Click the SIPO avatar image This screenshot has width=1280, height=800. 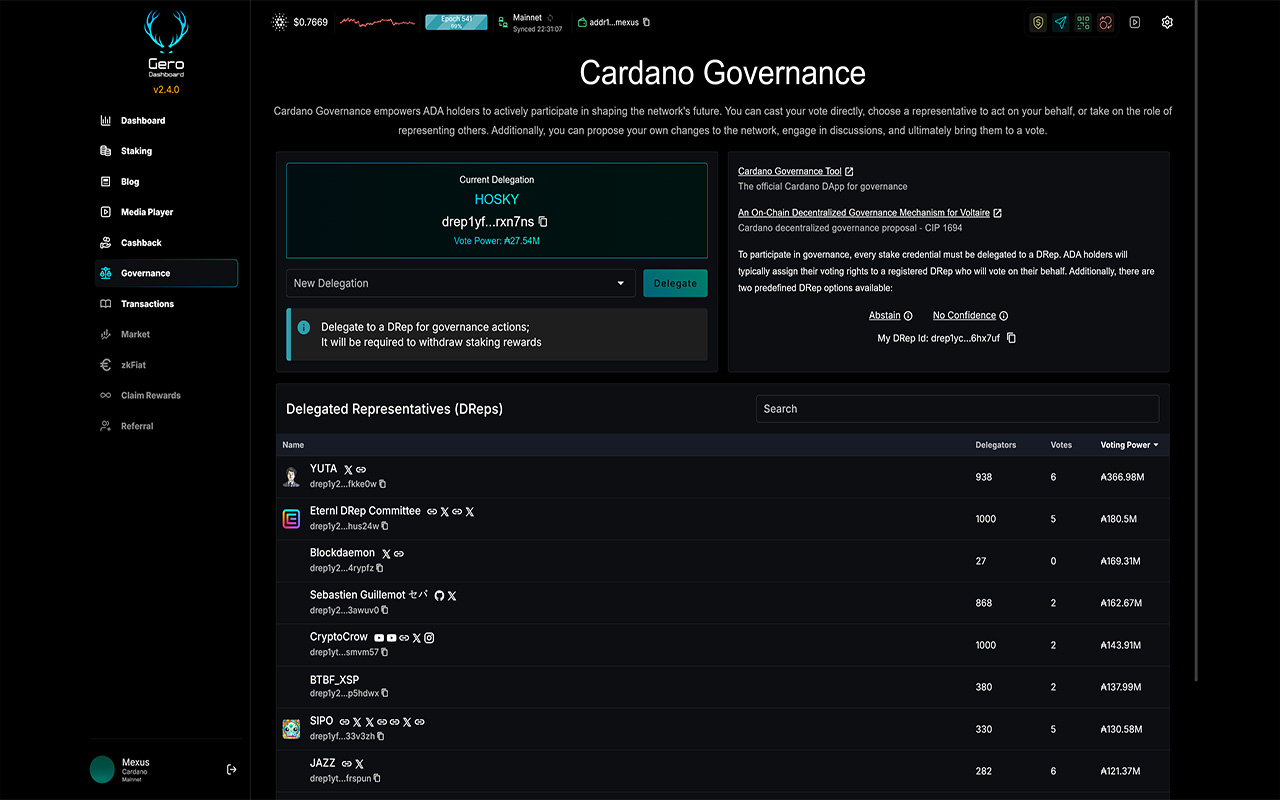point(291,728)
